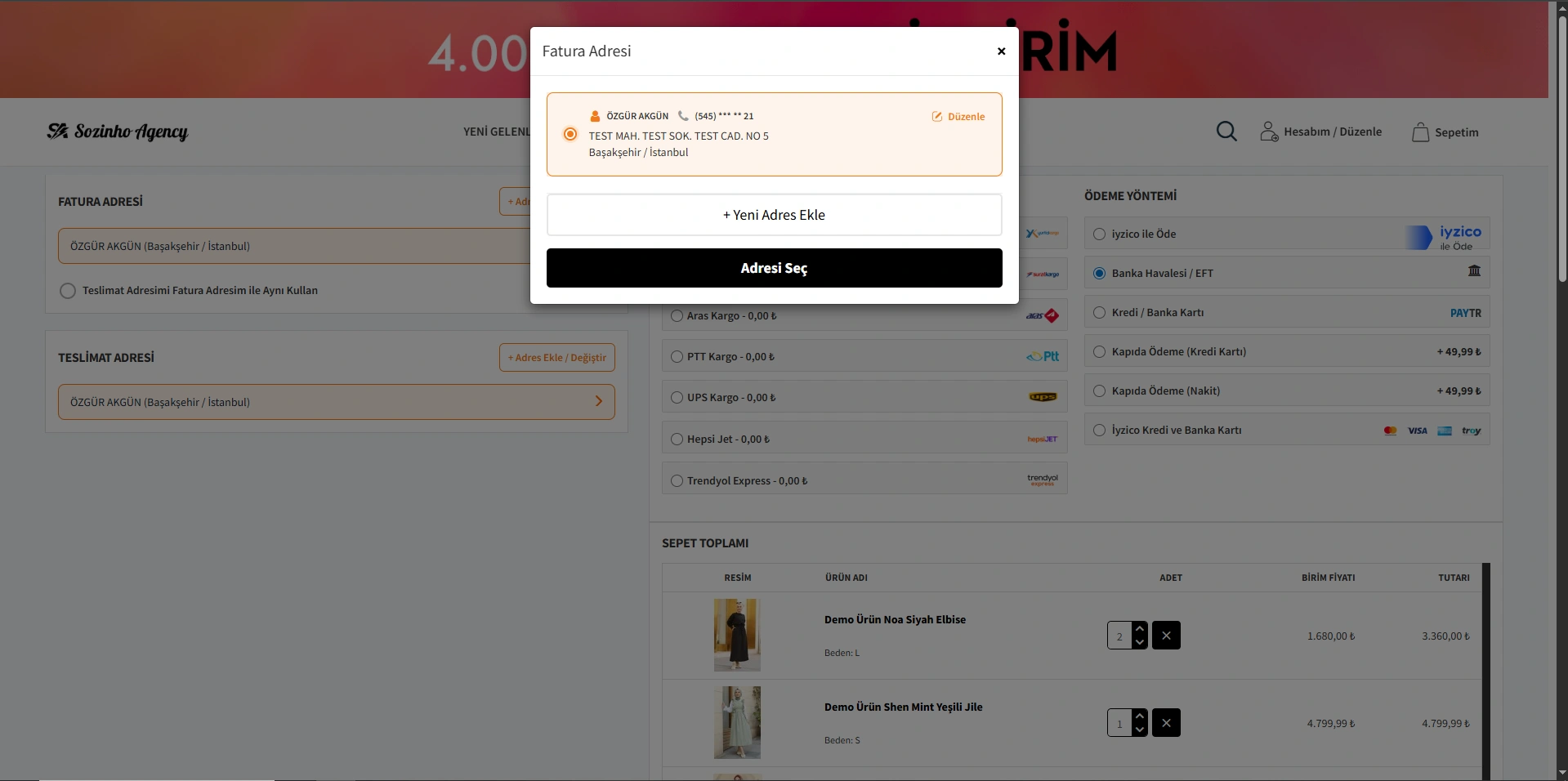Enable same delivery and billing address option
This screenshot has height=781, width=1568.
click(68, 291)
